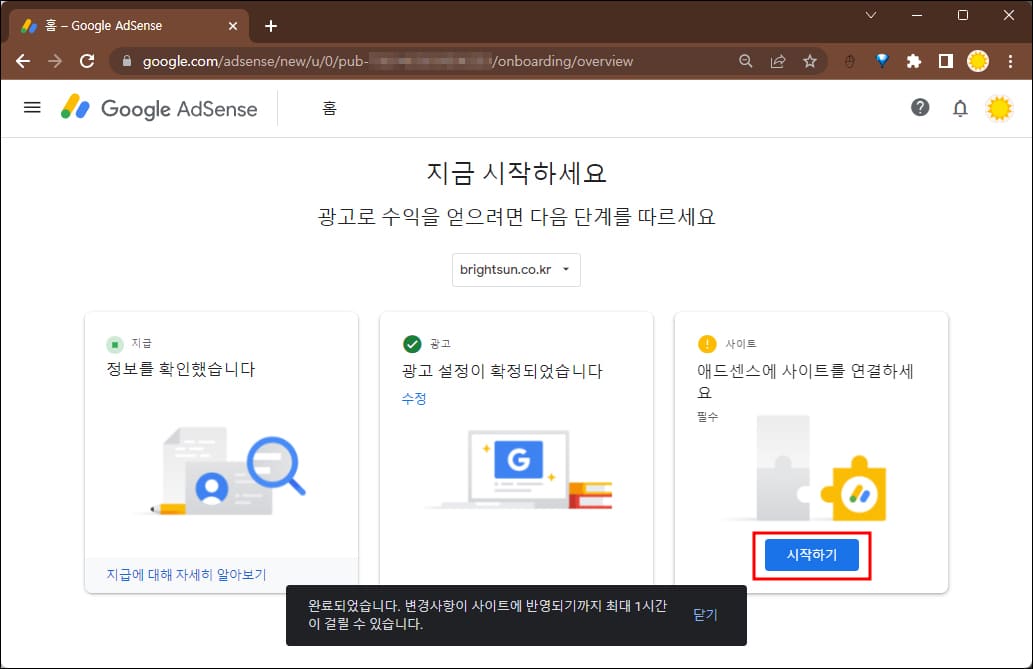
Task: Open a new browser tab
Action: pos(271,26)
